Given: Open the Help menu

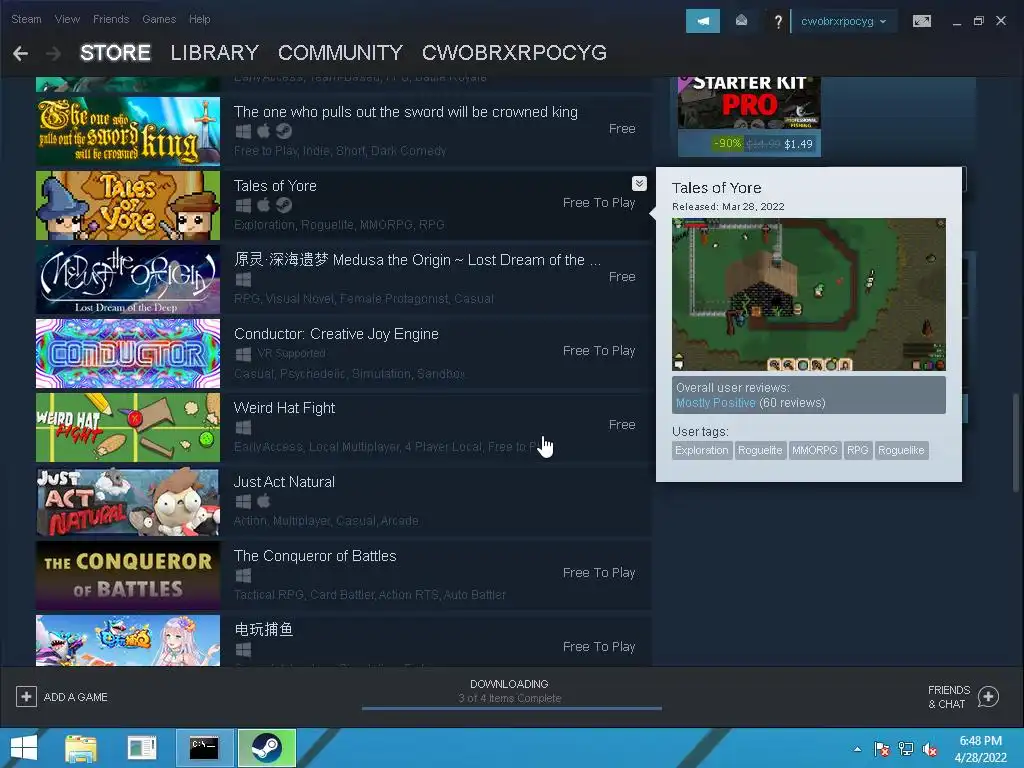Looking at the screenshot, I should click(x=199, y=19).
